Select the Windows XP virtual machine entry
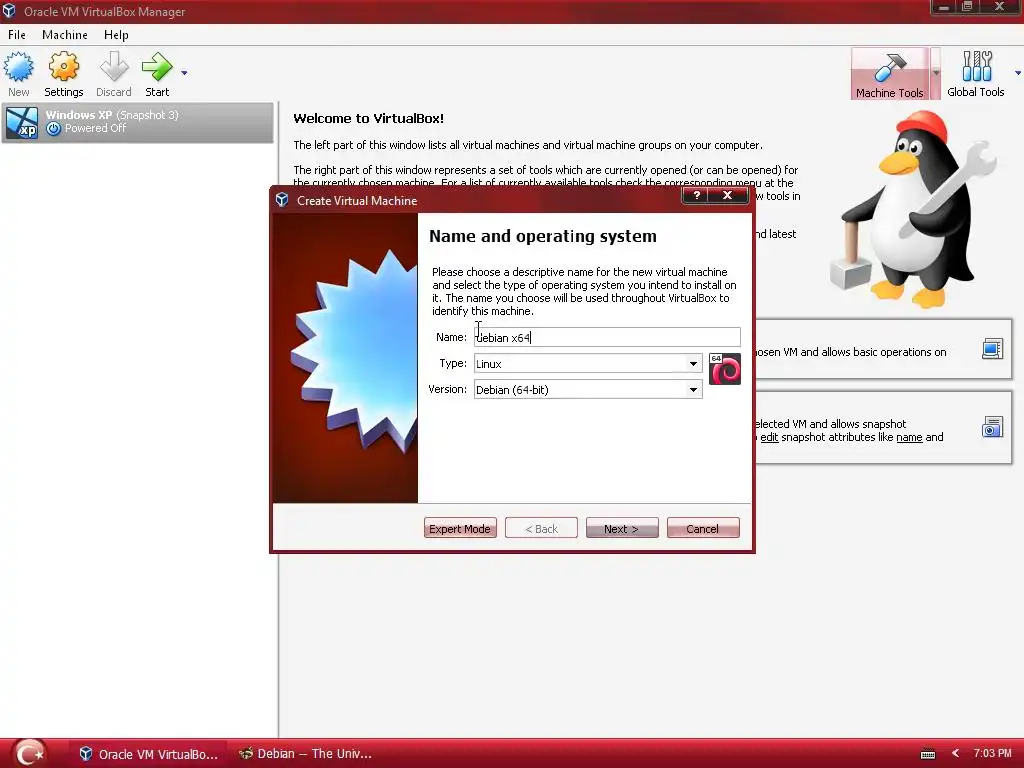Screen dimensions: 1024x768 tap(138, 122)
